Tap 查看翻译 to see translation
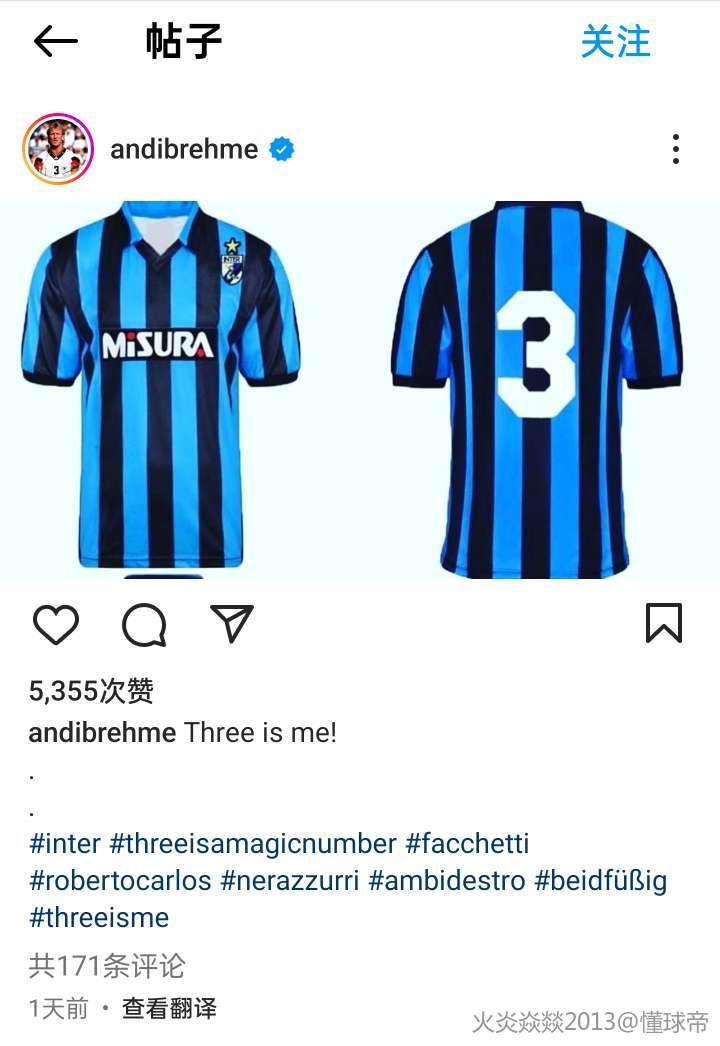 click(x=169, y=1008)
